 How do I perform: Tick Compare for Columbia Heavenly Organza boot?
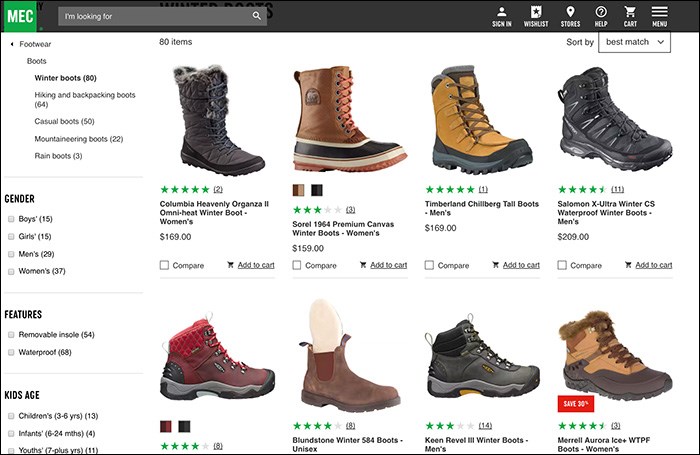point(164,265)
